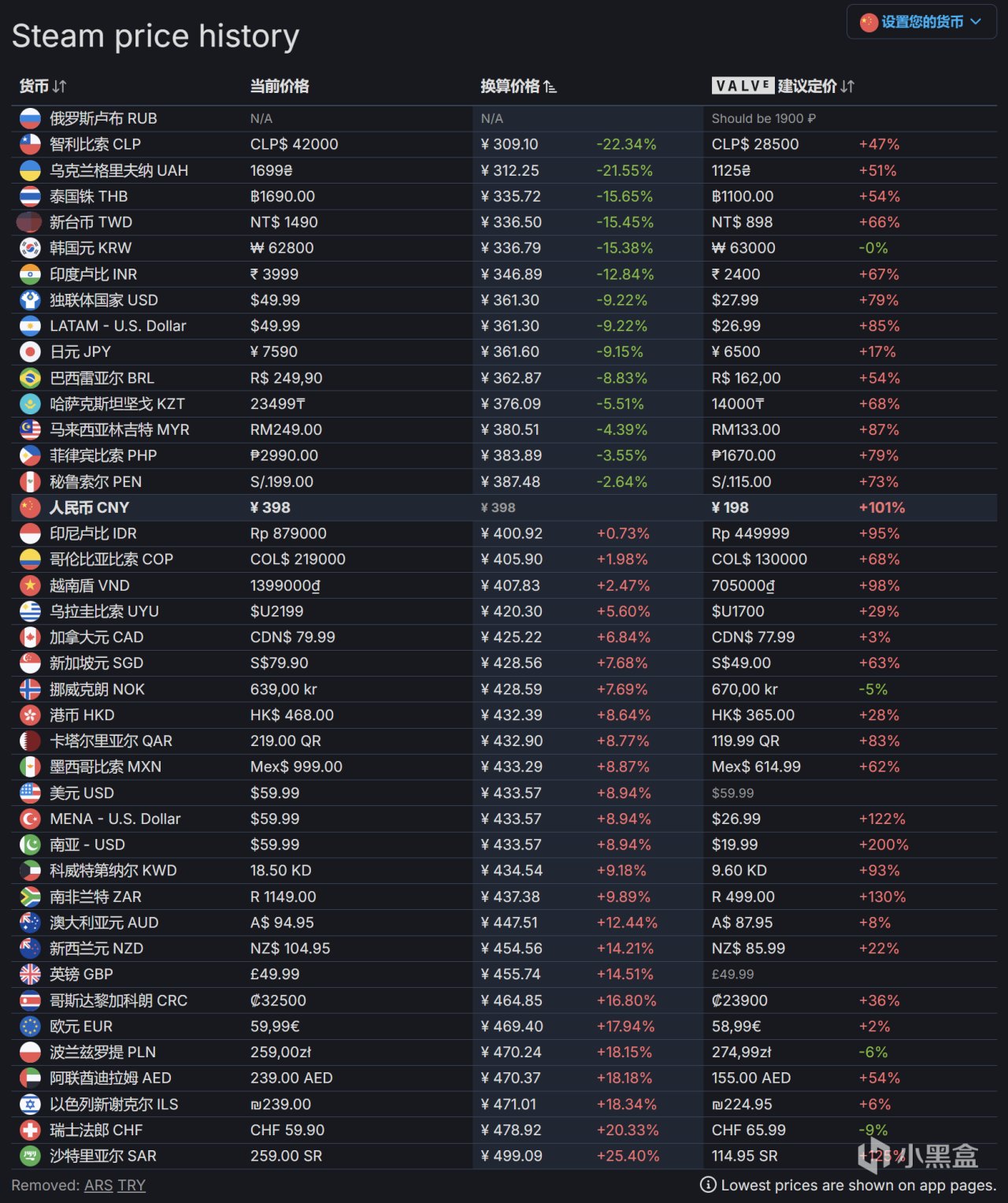Click the Canadian Dollar flag icon
Image resolution: width=1008 pixels, height=1203 pixels.
[30, 637]
